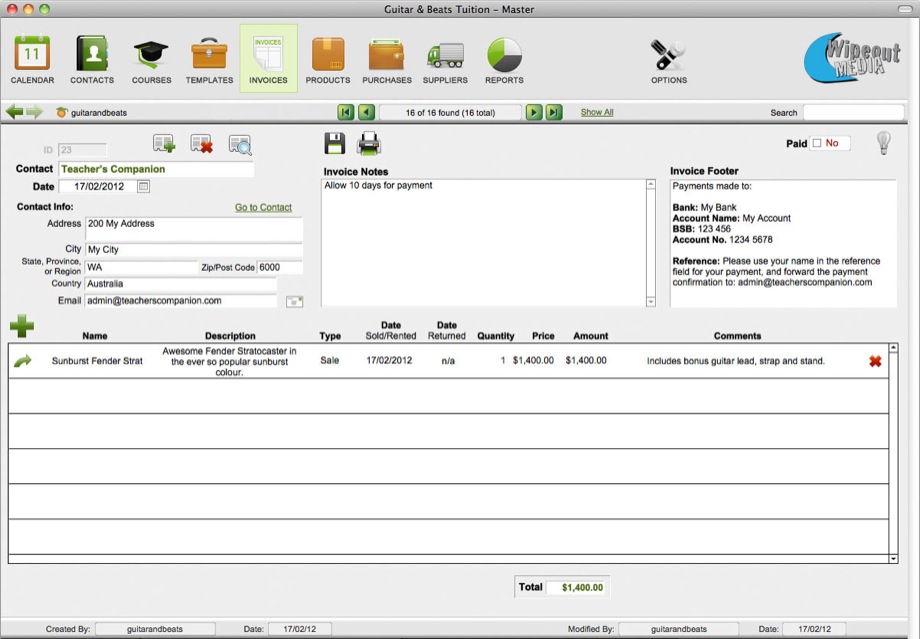Screen dimensions: 920x639
Task: Open the Calendar module
Action: point(32,58)
